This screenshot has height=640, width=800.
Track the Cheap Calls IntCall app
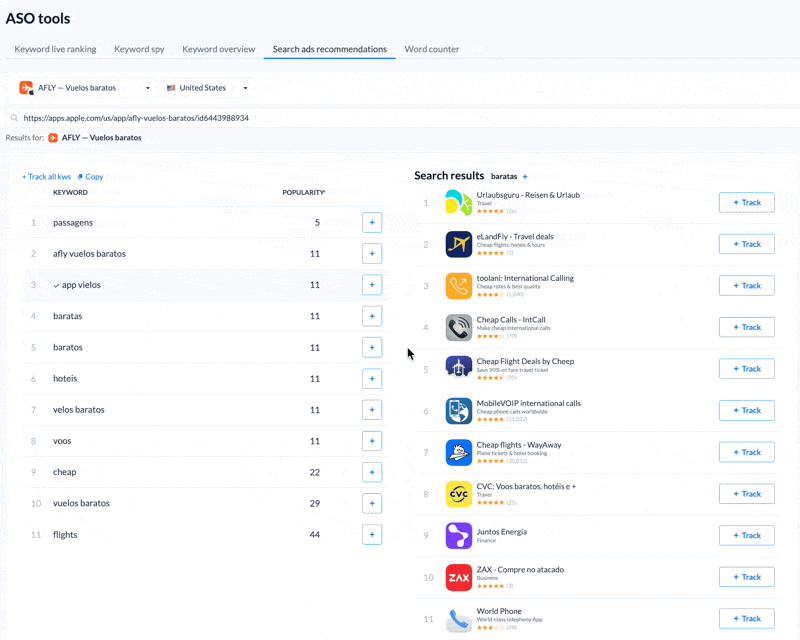click(x=746, y=327)
